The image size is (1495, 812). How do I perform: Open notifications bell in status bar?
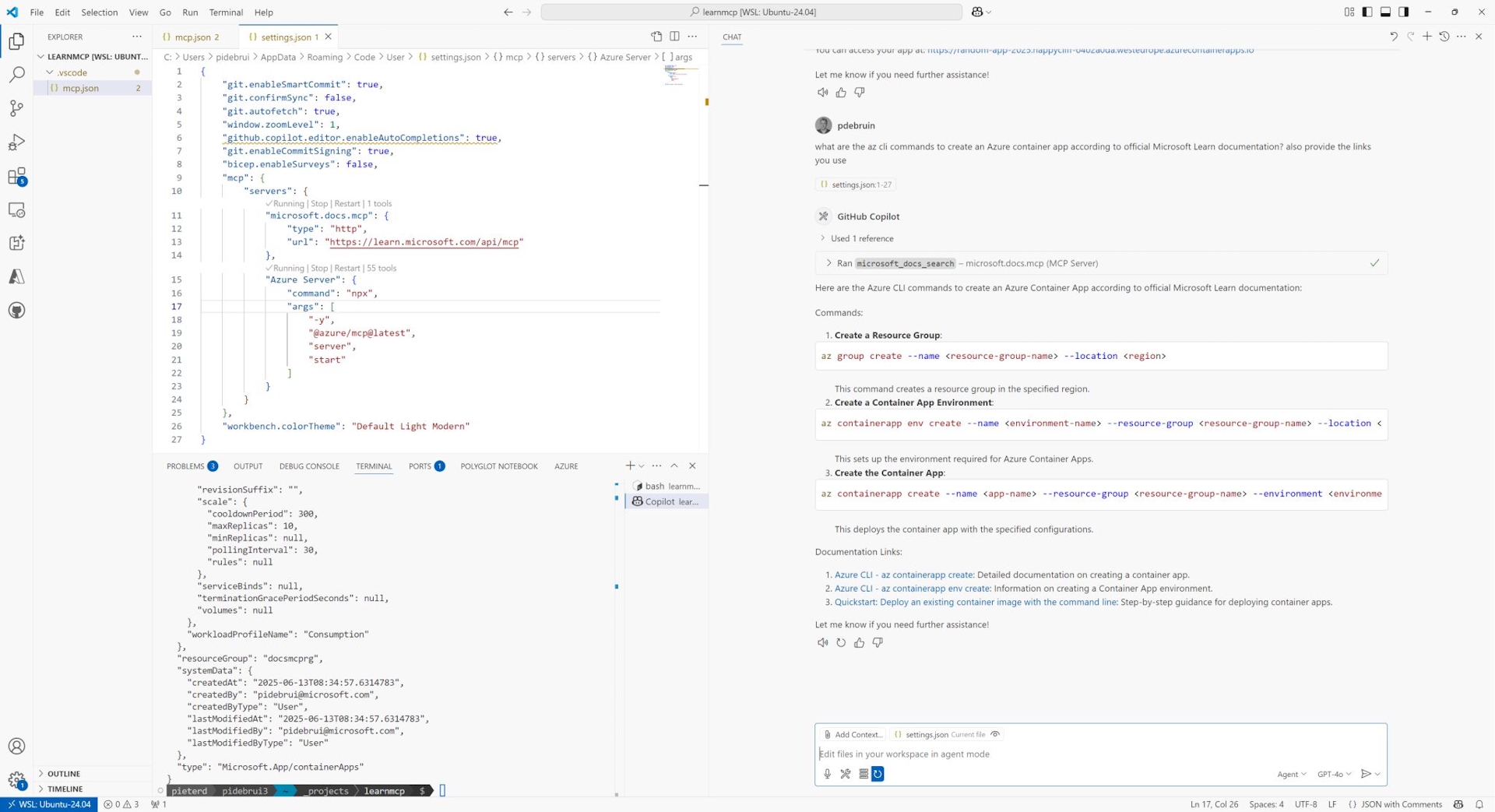[x=1479, y=804]
